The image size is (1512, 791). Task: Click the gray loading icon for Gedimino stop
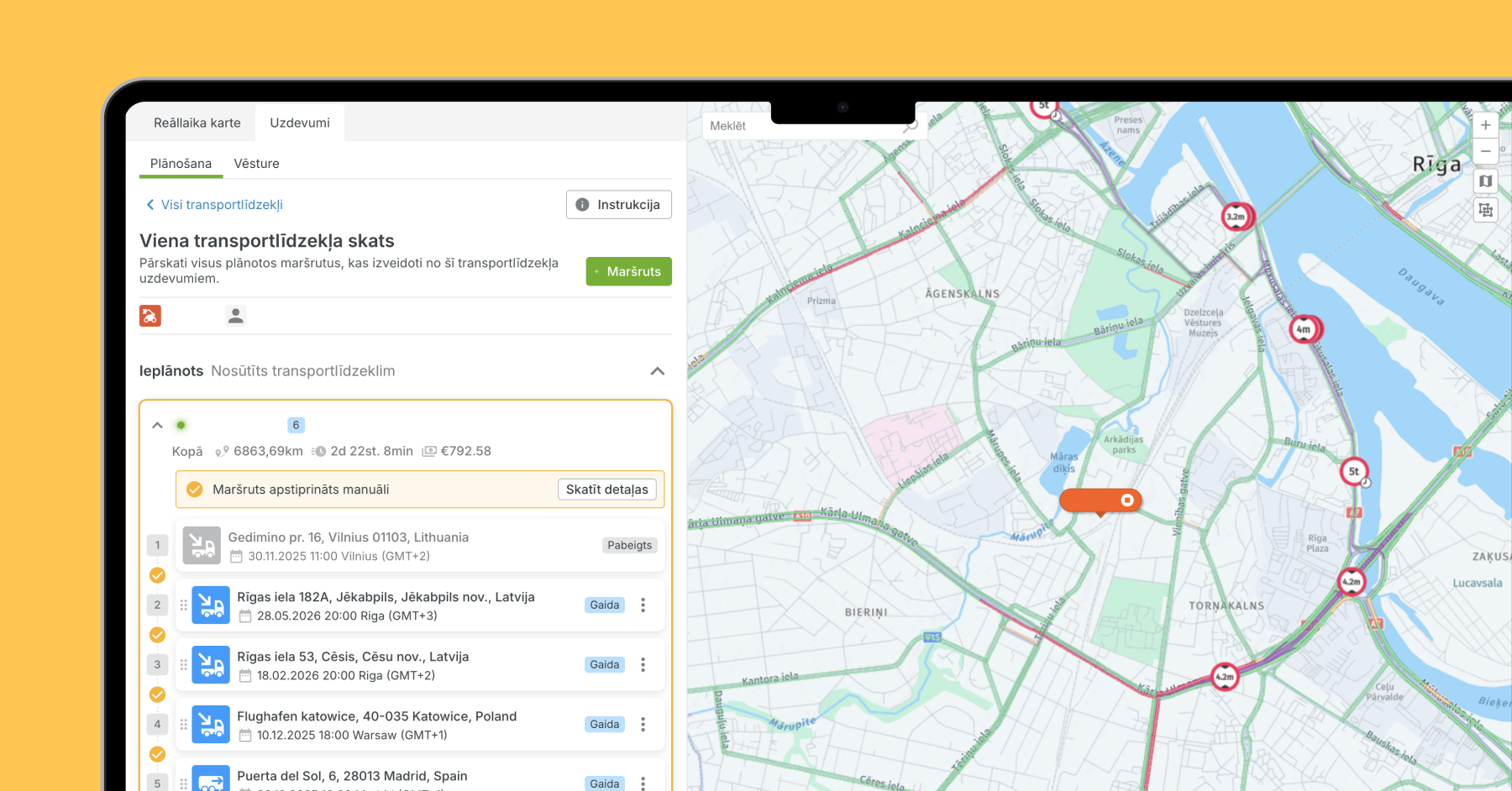tap(202, 546)
